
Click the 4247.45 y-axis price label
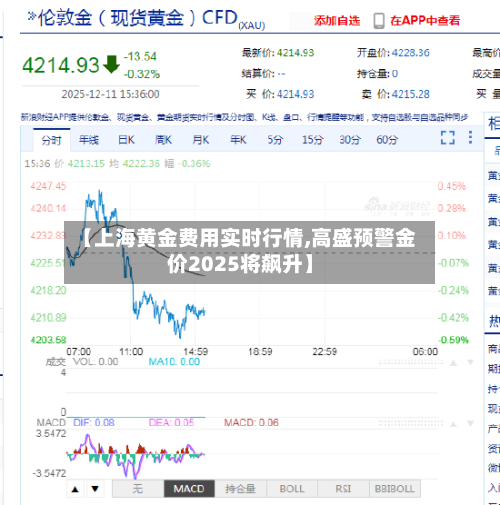(x=48, y=186)
